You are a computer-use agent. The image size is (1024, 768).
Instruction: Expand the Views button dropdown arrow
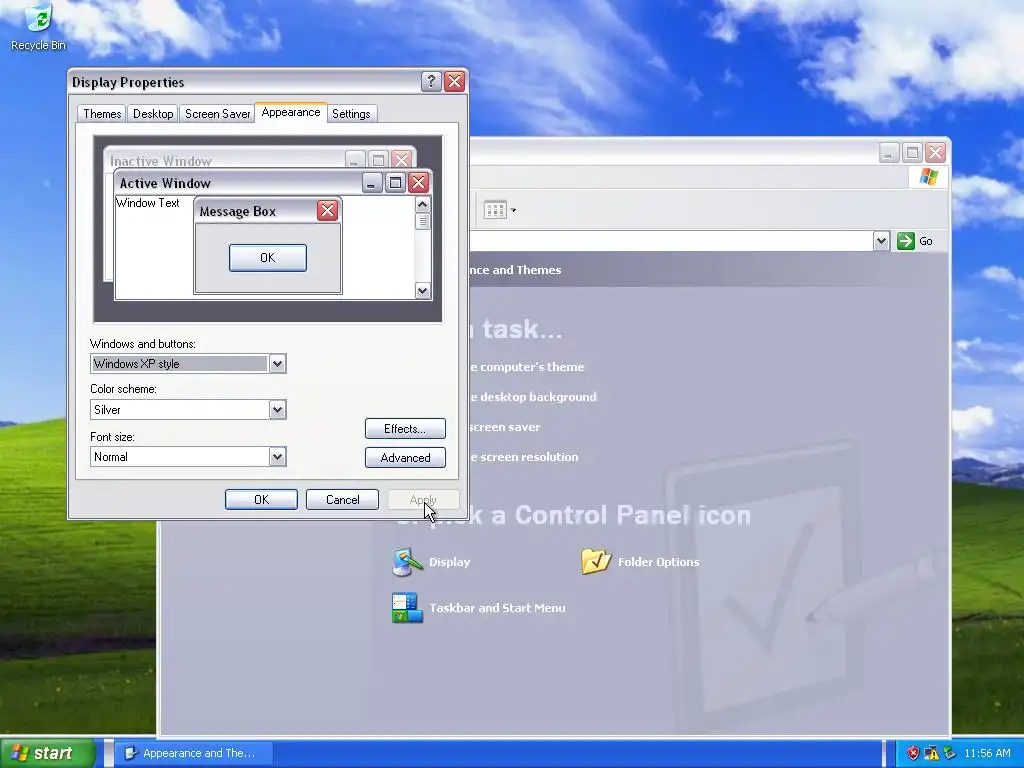pos(513,210)
